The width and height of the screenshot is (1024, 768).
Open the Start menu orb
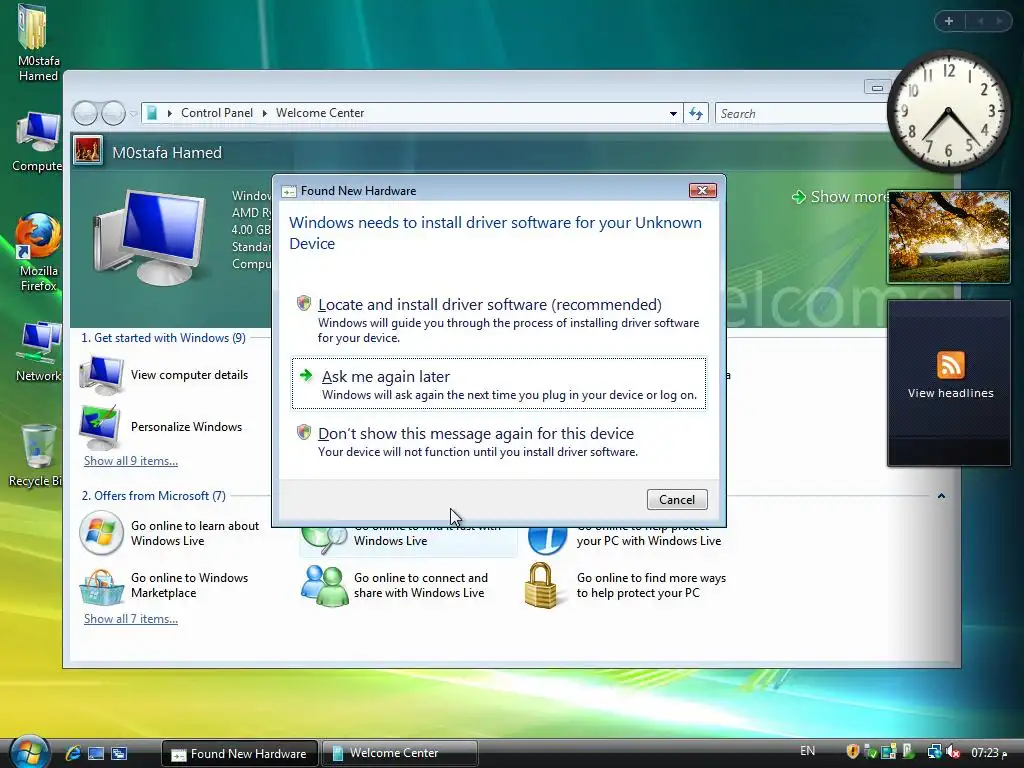(x=29, y=752)
